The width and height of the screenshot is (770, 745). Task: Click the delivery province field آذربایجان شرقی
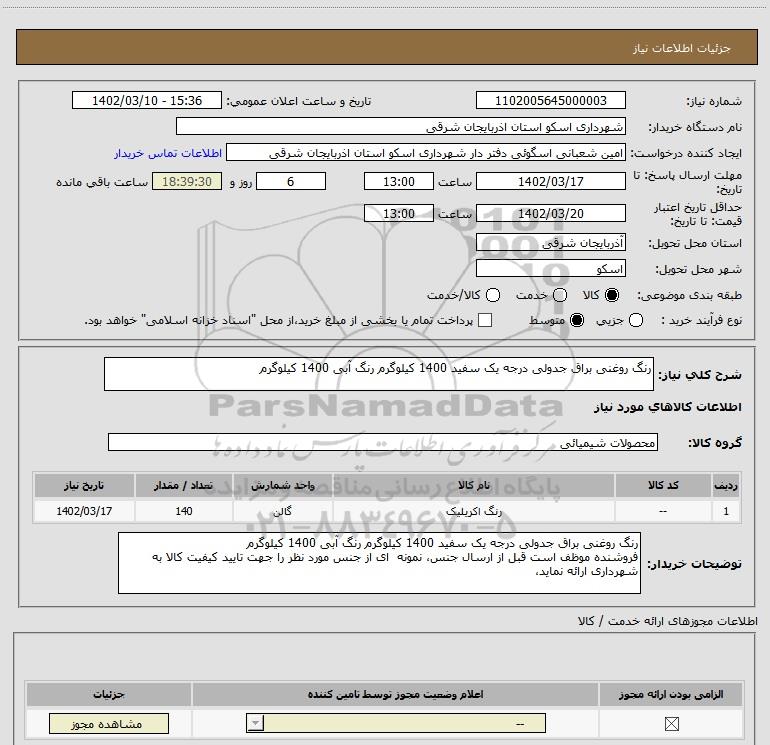pyautogui.click(x=550, y=243)
